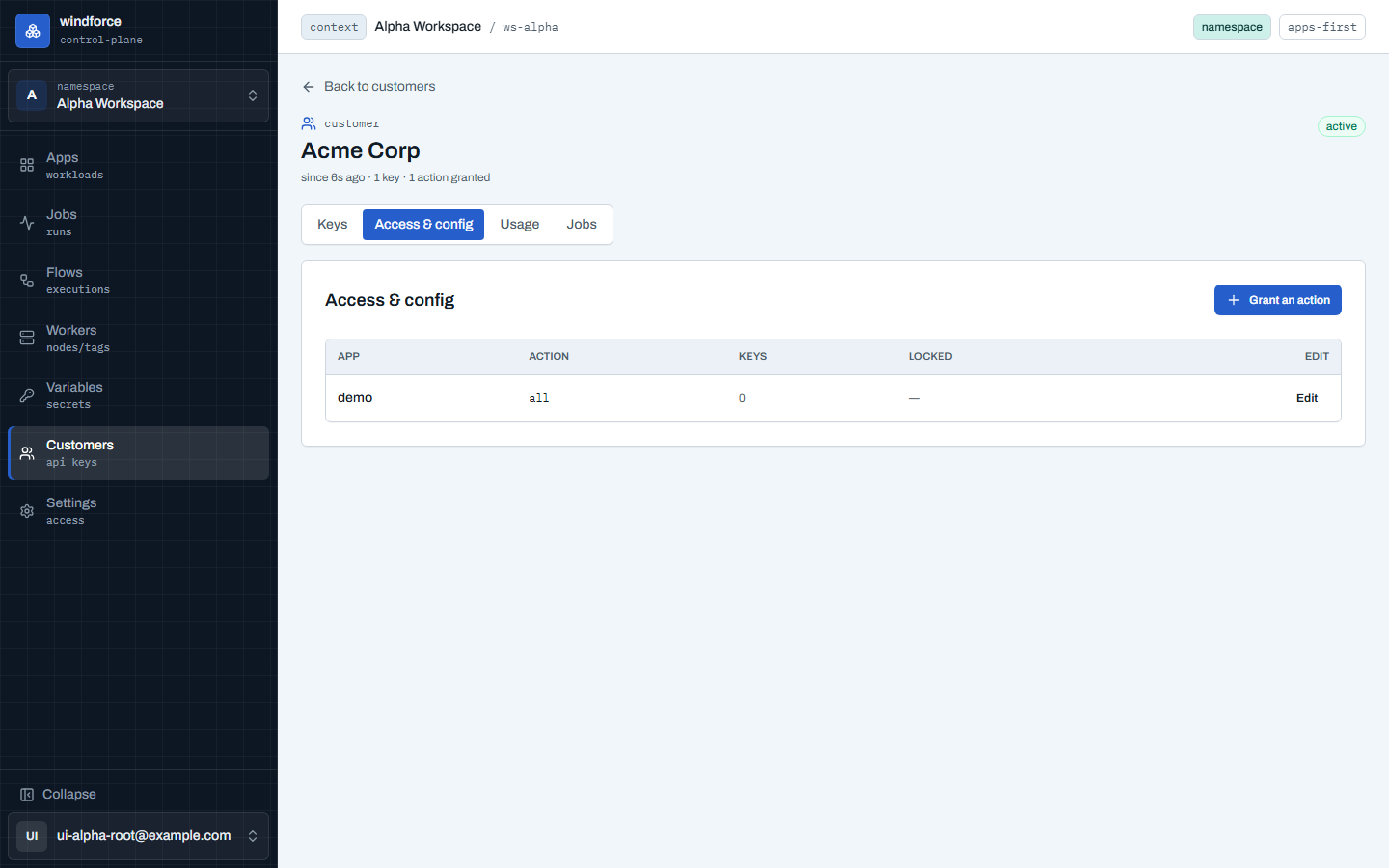Open the Usage tab
This screenshot has height=868, width=1389.
520,225
